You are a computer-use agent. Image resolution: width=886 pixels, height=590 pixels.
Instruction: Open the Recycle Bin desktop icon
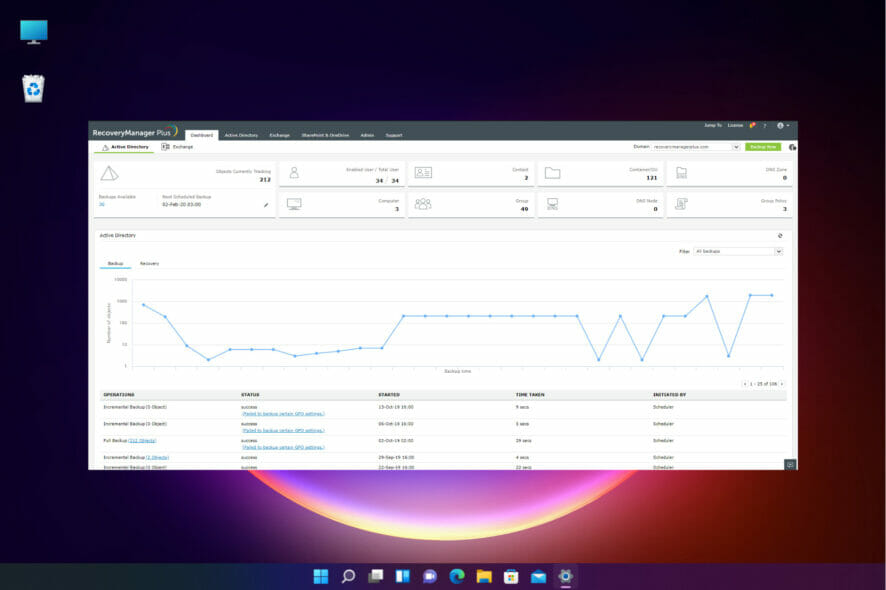click(x=33, y=89)
